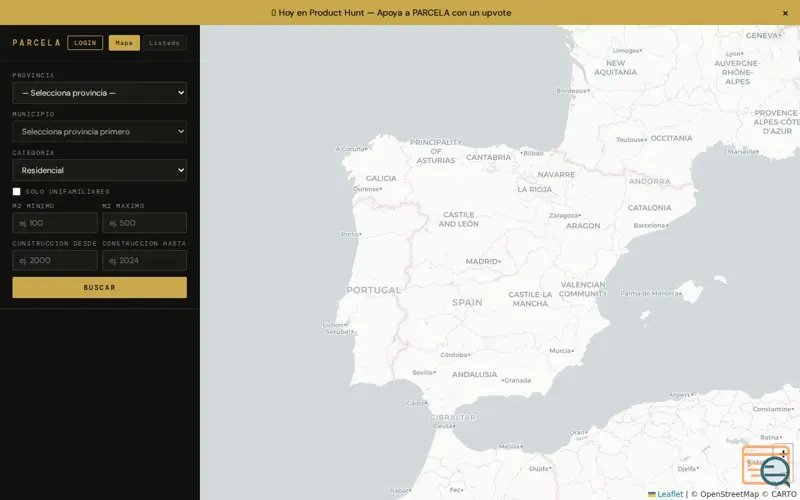
Task: Click the Barcelona label on the map
Action: (649, 225)
